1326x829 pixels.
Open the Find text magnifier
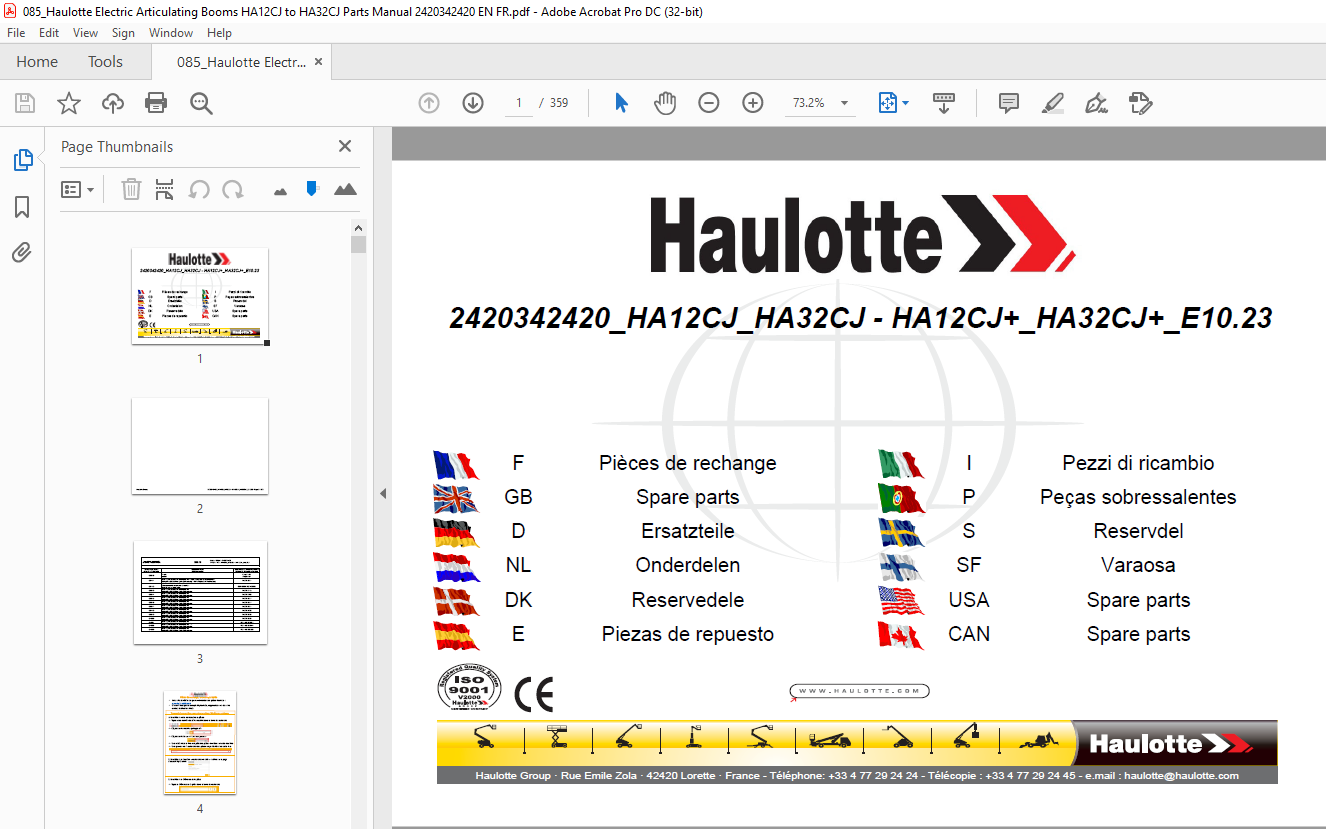pyautogui.click(x=201, y=103)
